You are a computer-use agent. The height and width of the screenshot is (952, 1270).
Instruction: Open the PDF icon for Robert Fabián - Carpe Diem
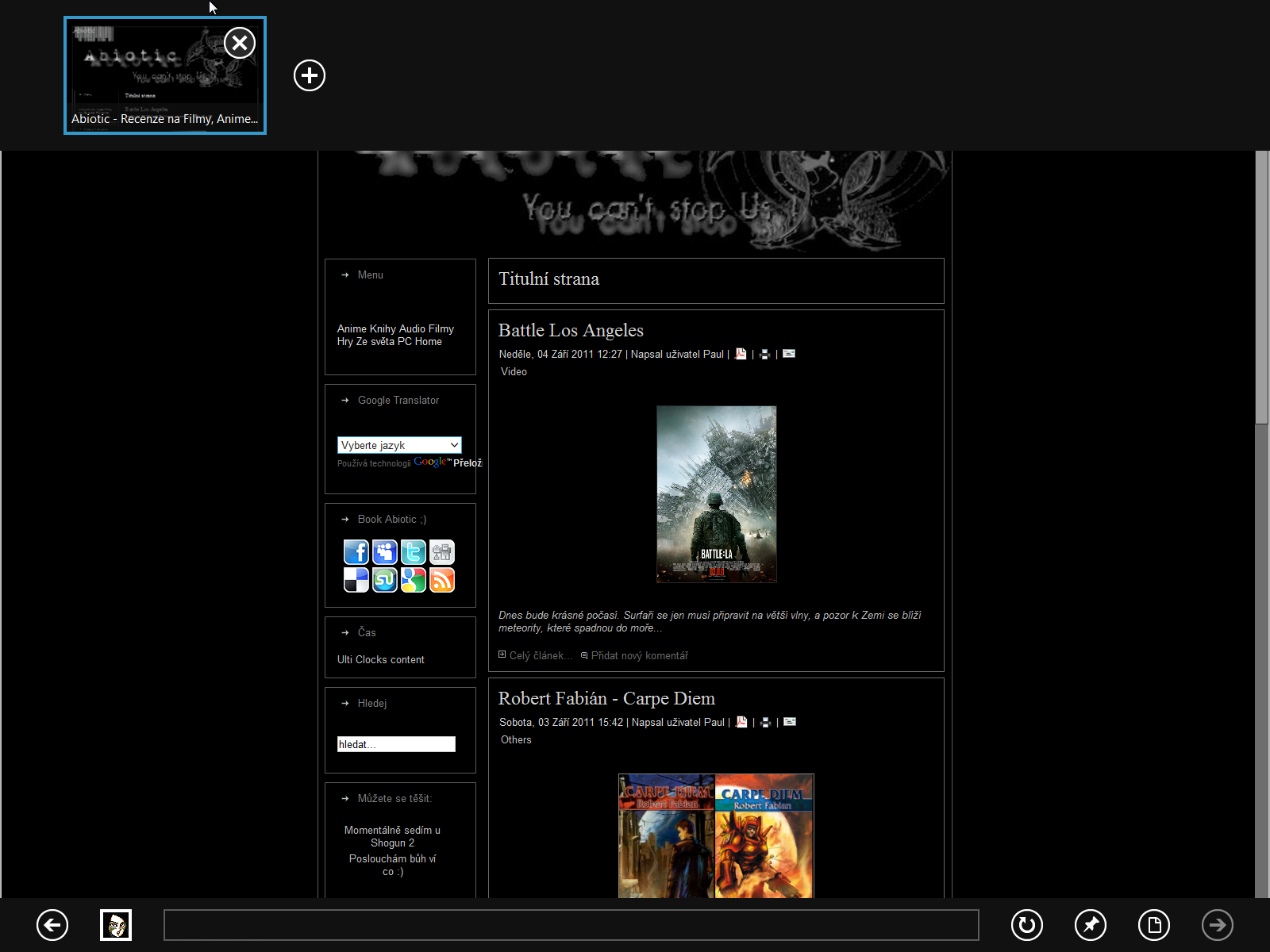741,722
